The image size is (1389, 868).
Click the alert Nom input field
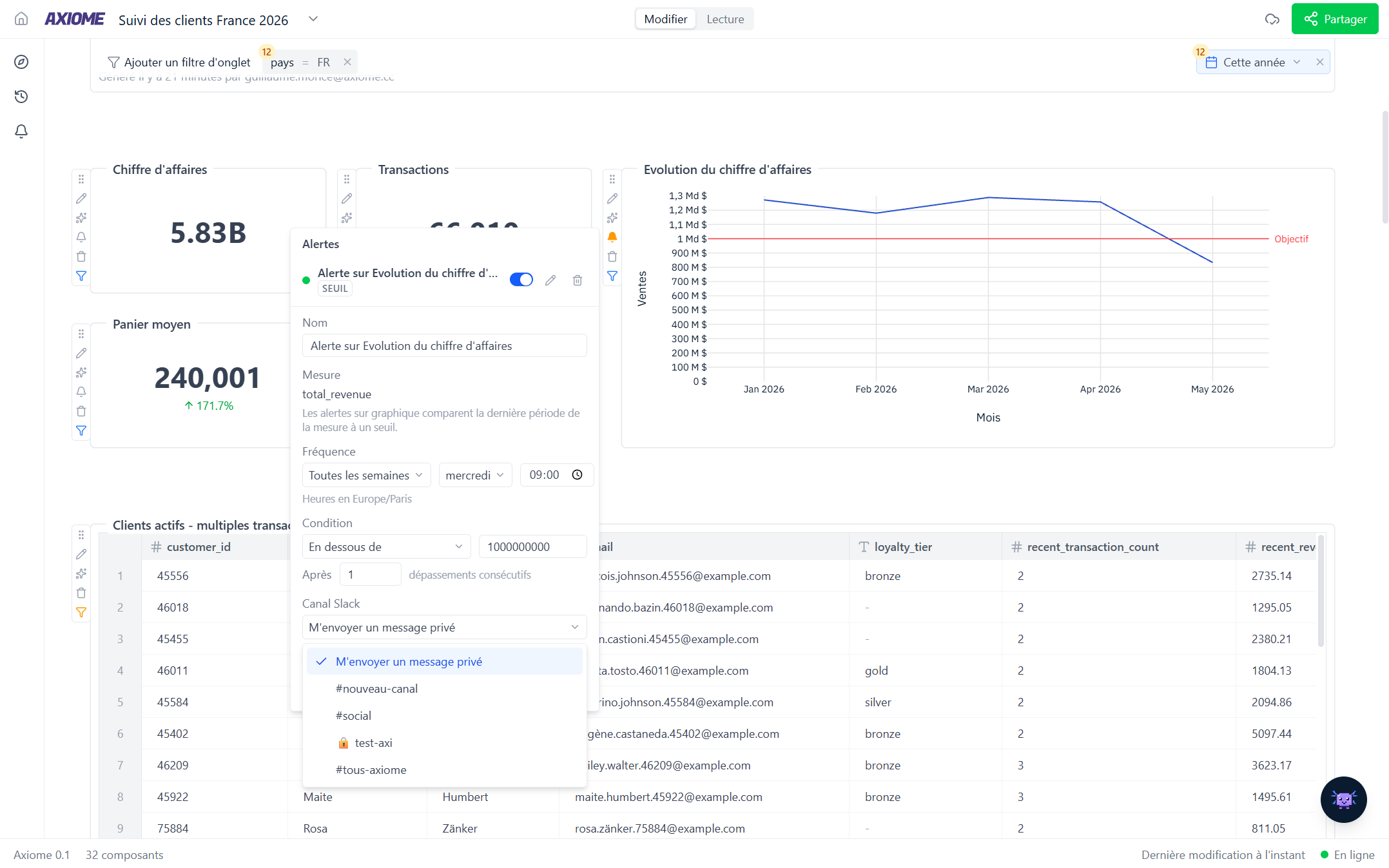coord(444,345)
